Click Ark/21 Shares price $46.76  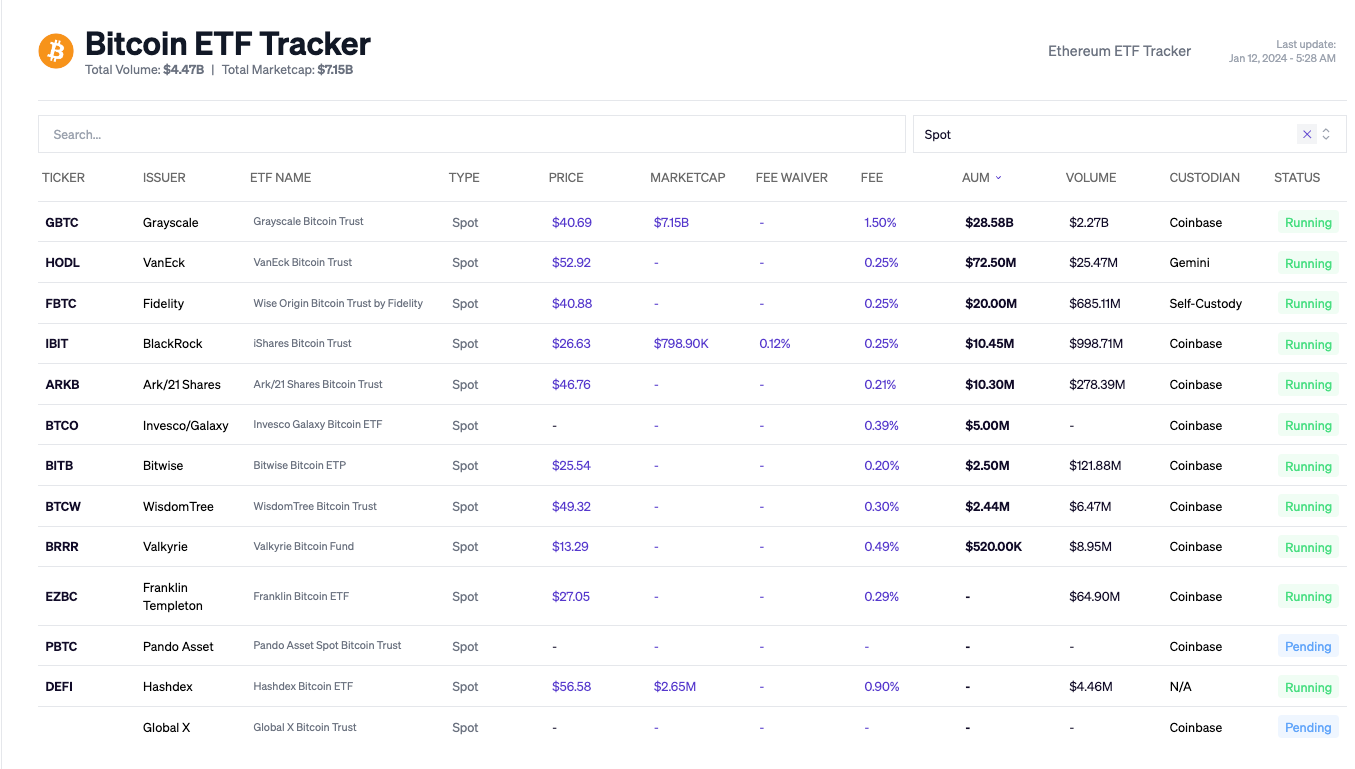pyautogui.click(x=571, y=385)
